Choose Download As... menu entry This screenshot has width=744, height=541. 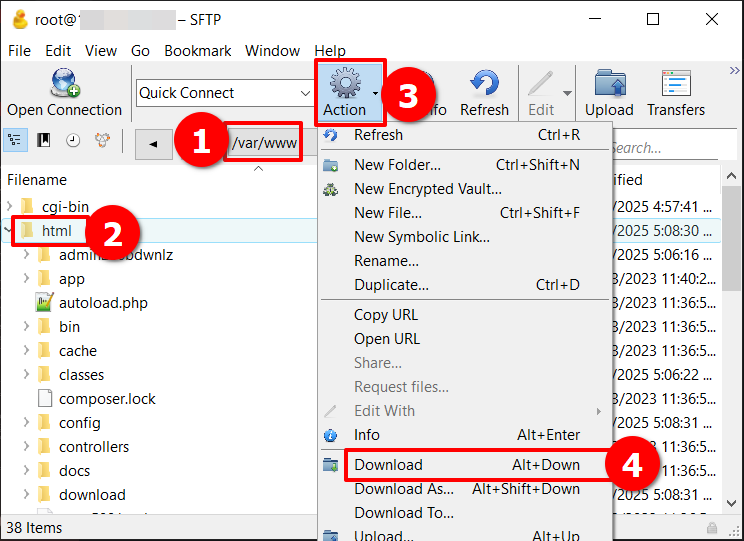465,489
